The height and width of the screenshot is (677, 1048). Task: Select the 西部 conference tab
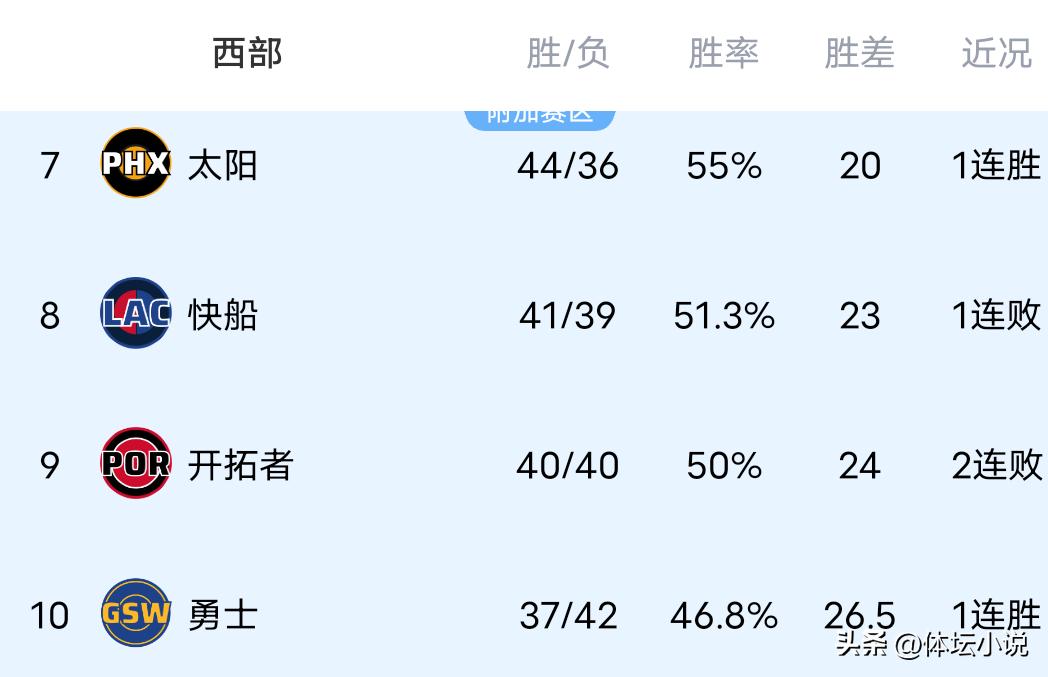(x=247, y=53)
